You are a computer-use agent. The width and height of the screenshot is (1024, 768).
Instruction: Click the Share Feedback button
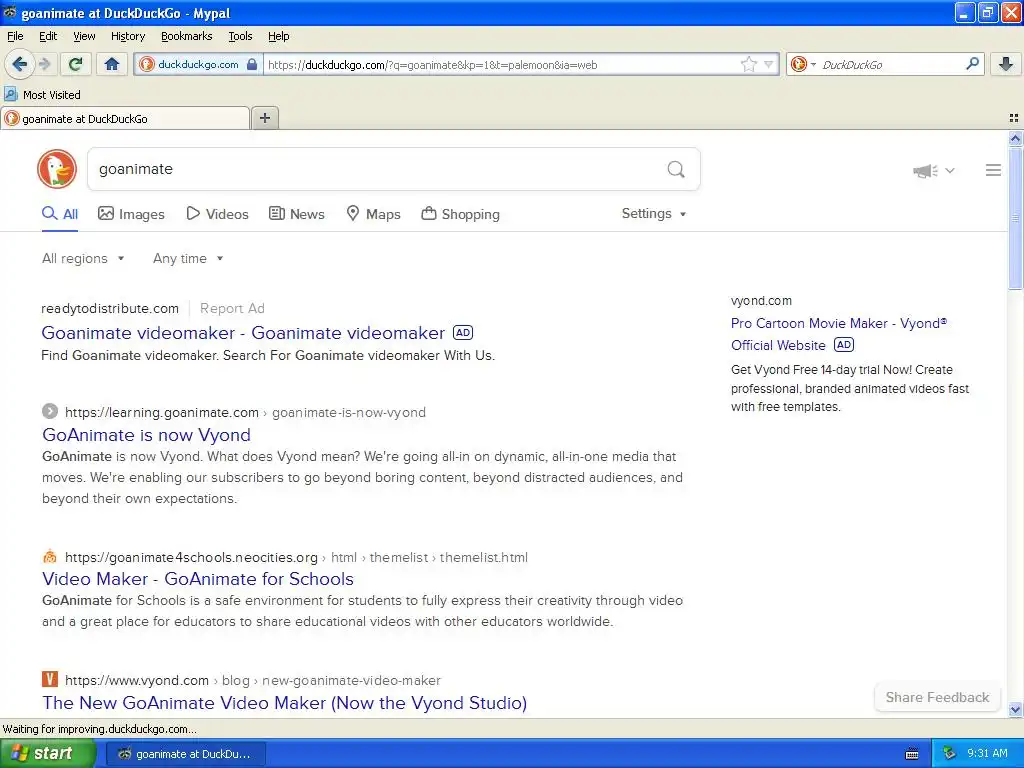(937, 697)
